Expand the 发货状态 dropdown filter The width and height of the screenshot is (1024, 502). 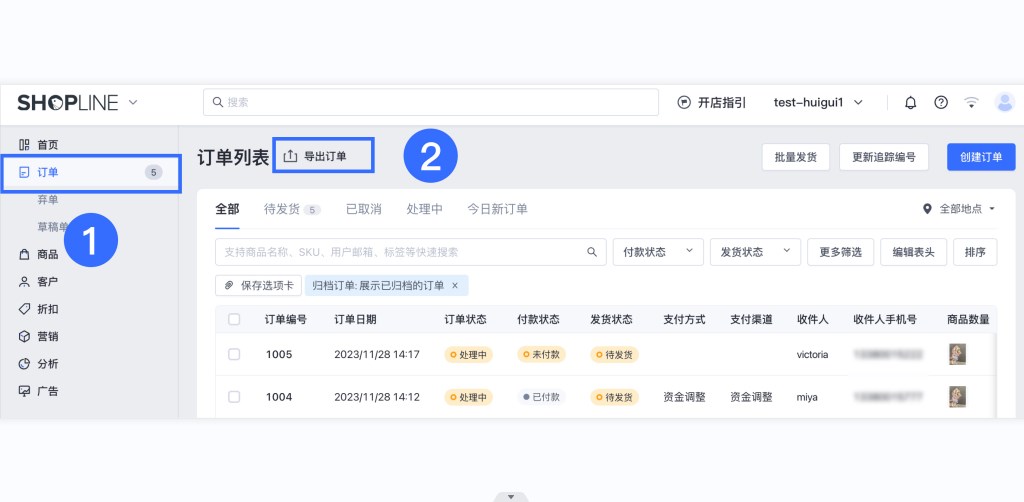[x=755, y=252]
